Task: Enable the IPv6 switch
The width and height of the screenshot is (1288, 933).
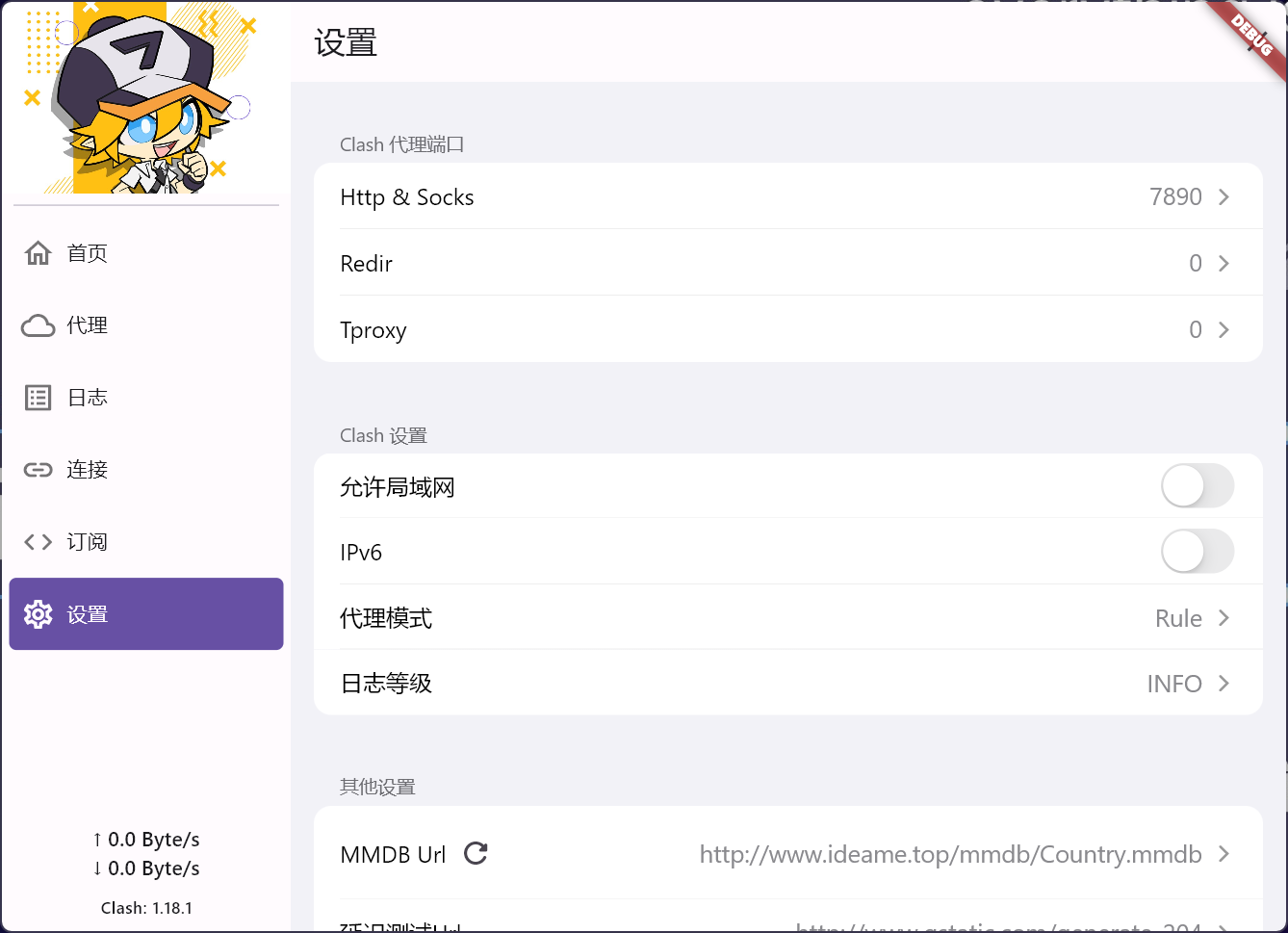Action: pos(1198,552)
